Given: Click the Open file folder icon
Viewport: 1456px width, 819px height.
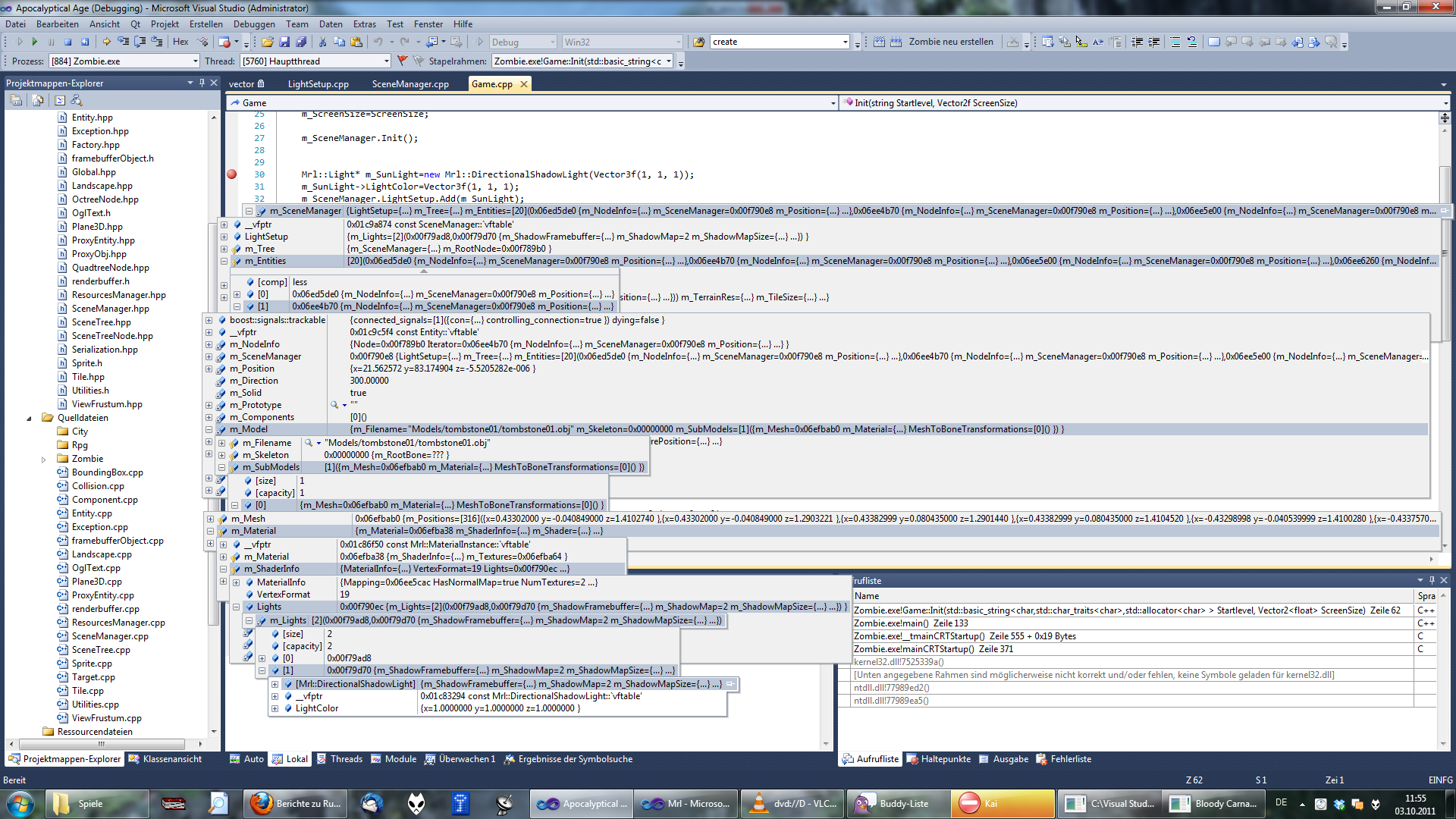Looking at the screenshot, I should pyautogui.click(x=268, y=42).
